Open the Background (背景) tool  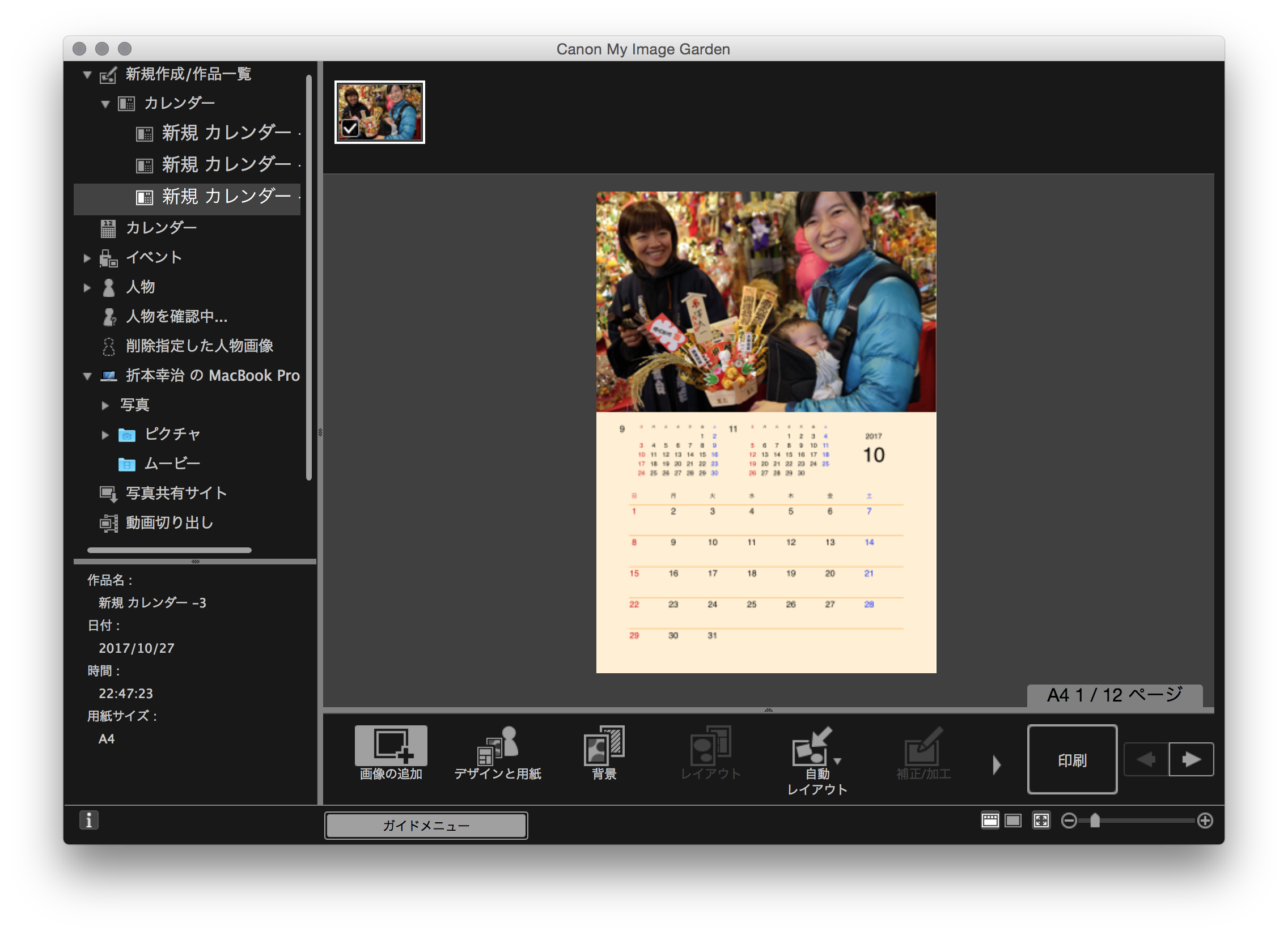(x=604, y=746)
